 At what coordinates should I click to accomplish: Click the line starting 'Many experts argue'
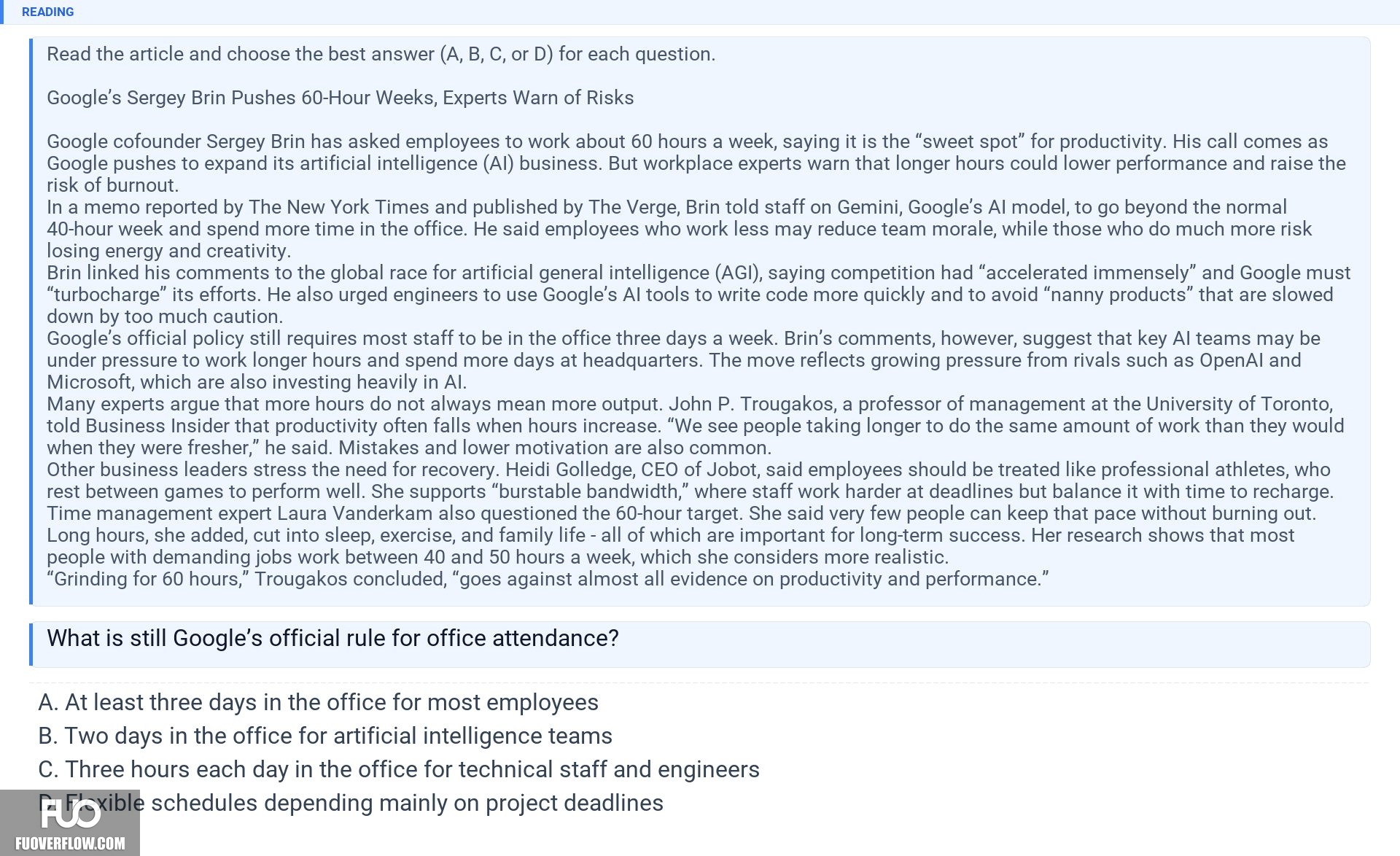coord(690,404)
